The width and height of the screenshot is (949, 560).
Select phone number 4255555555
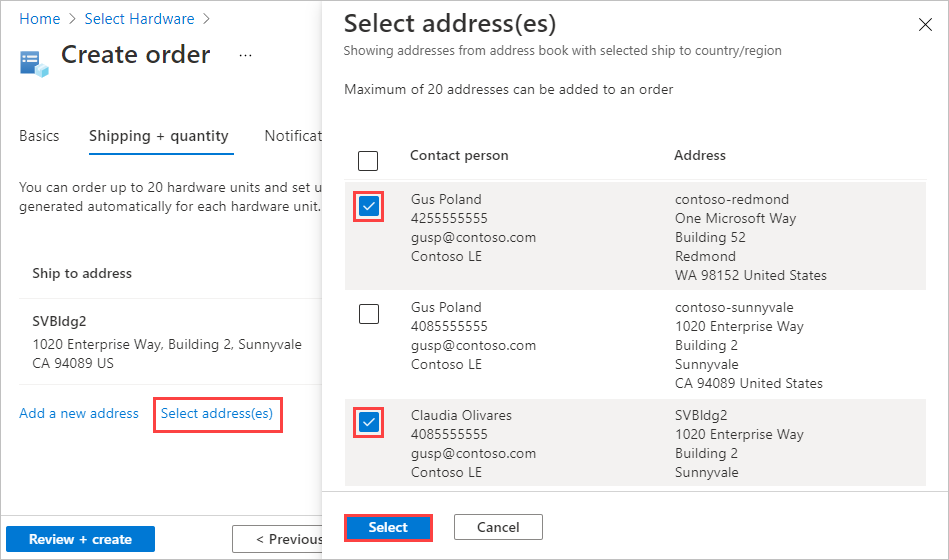pyautogui.click(x=449, y=219)
